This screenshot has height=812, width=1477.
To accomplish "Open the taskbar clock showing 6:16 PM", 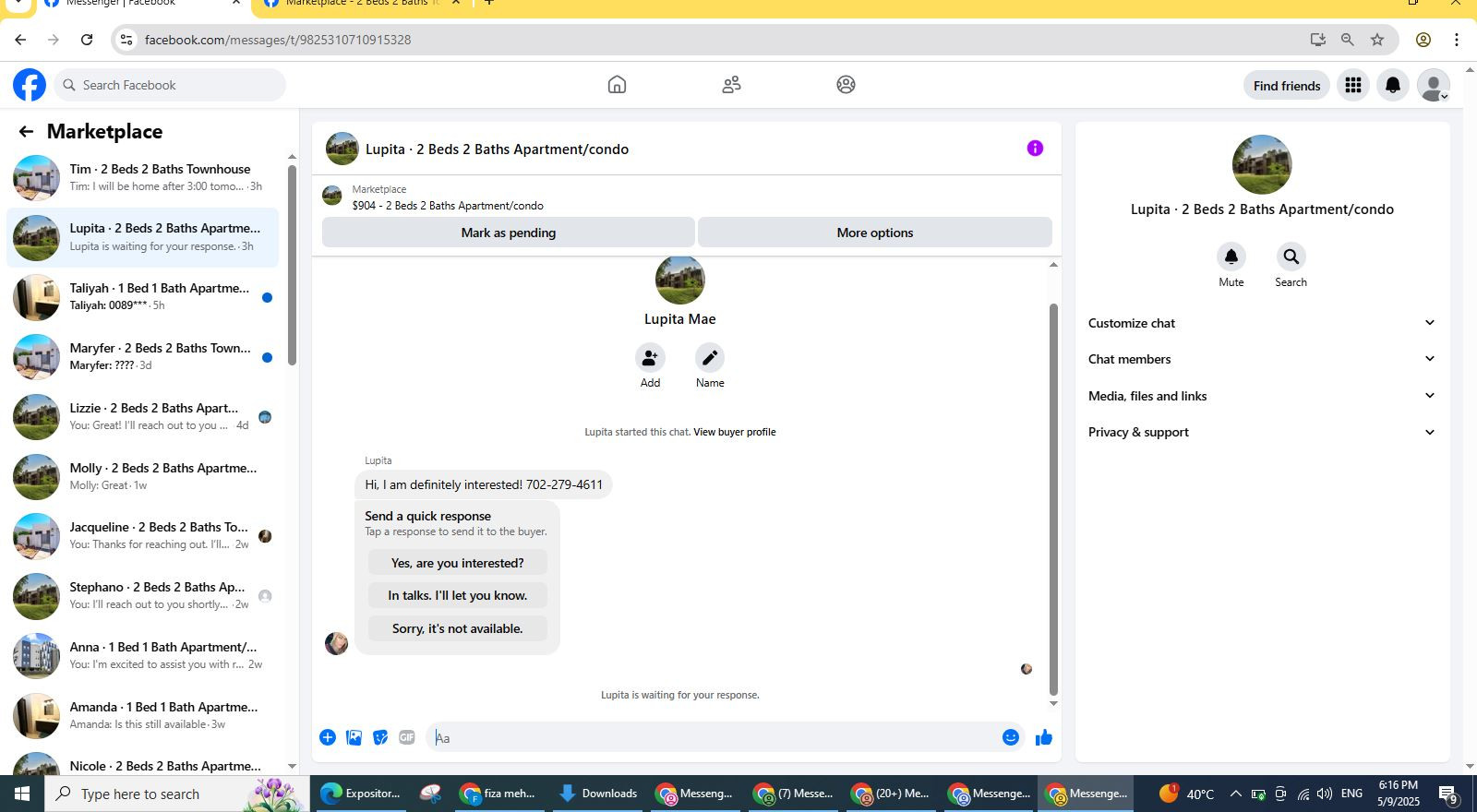I will (x=1398, y=794).
